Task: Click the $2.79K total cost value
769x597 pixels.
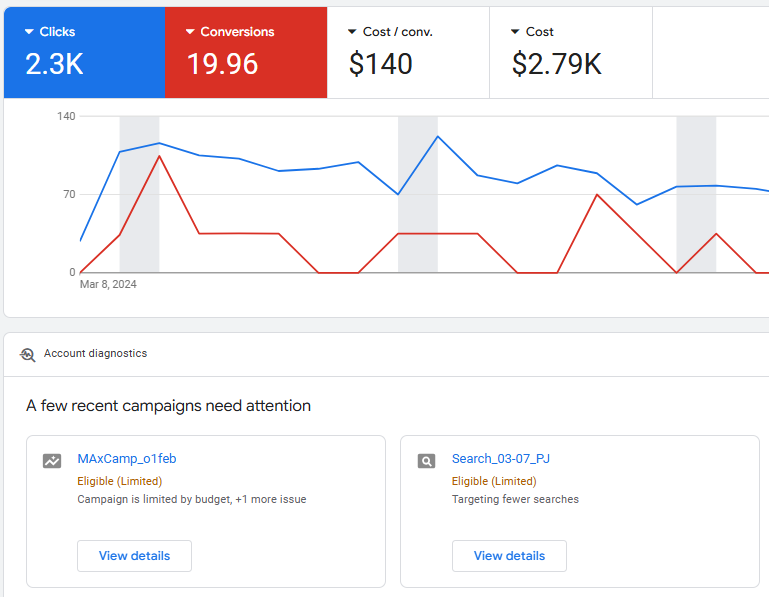Action: 556,65
